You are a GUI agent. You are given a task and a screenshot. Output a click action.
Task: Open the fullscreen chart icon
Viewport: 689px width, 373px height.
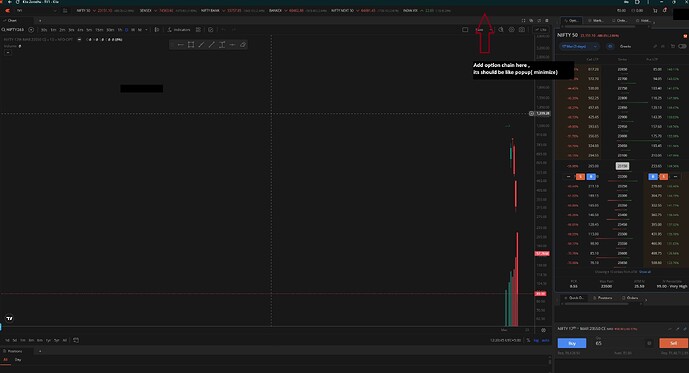(523, 21)
